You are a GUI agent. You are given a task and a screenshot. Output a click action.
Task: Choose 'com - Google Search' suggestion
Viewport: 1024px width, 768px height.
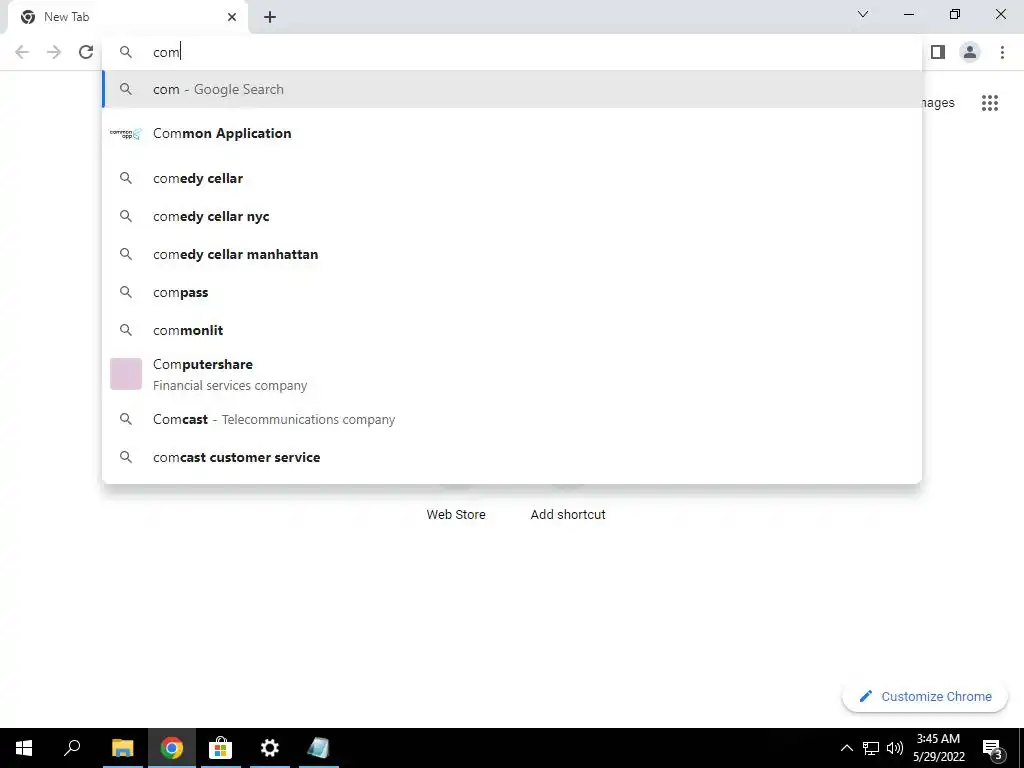tap(512, 89)
